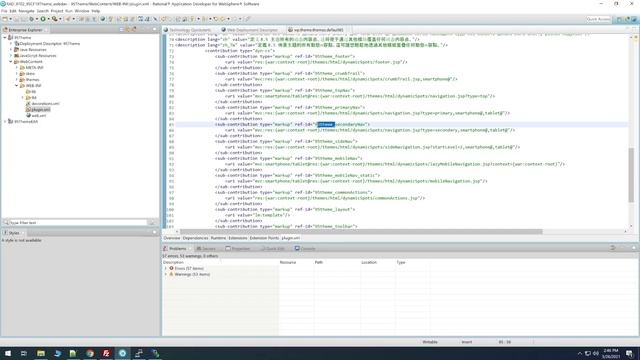This screenshot has height=360, width=640.
Task: Select the wp.theme.themes.default85 editor tab
Action: [x=318, y=30]
